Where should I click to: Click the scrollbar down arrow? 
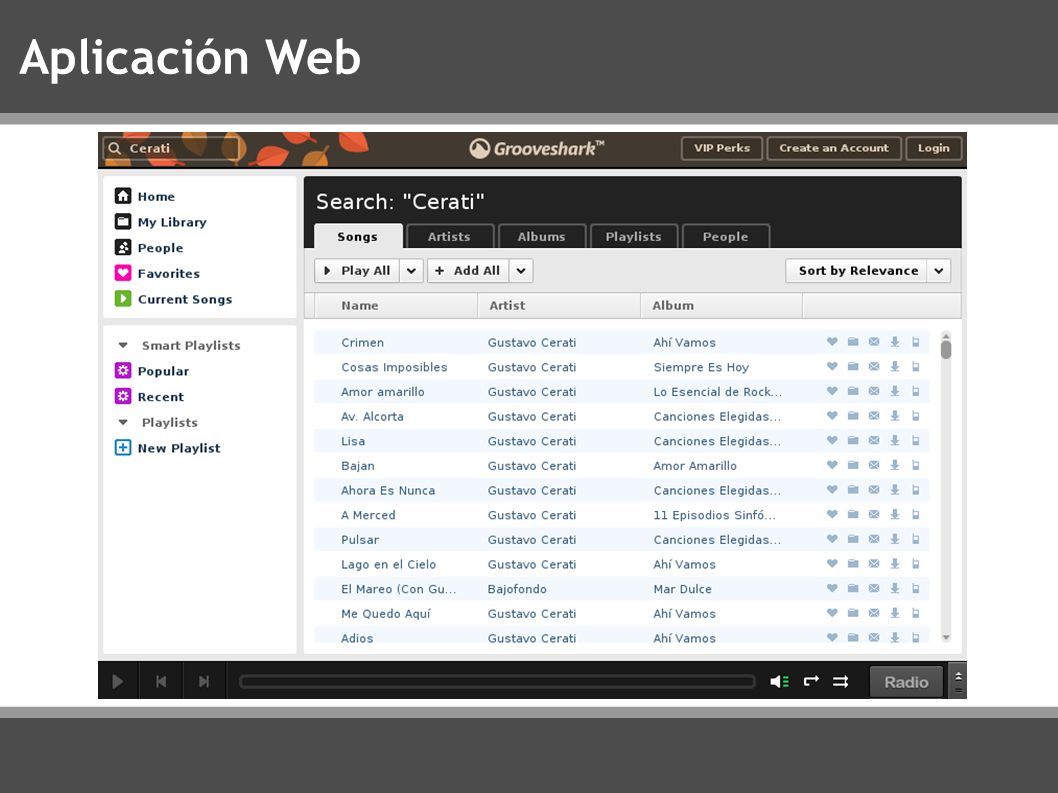pyautogui.click(x=946, y=637)
